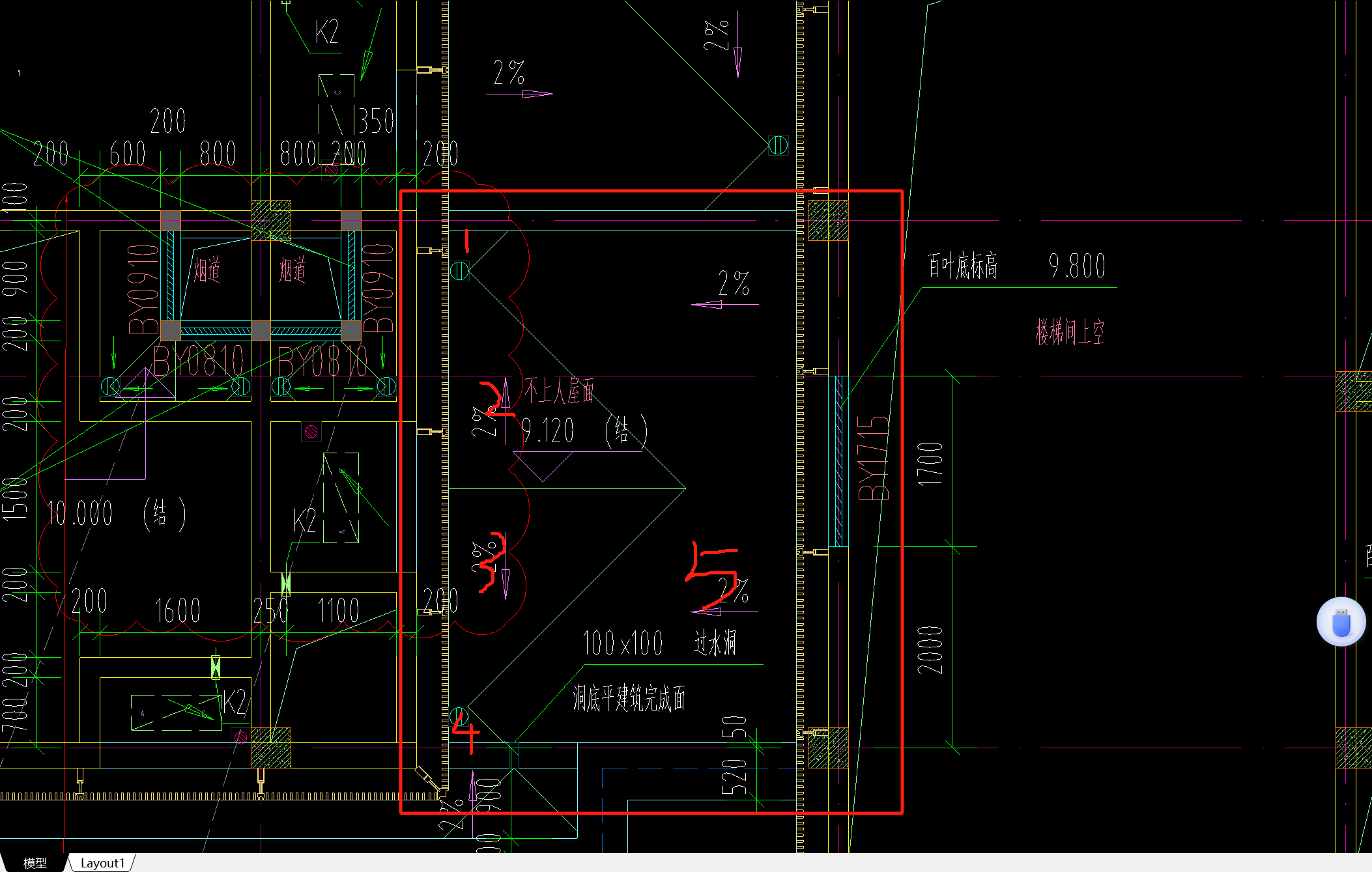Select the (结) text beside 10.000
The image size is (1372, 872).
click(x=165, y=514)
